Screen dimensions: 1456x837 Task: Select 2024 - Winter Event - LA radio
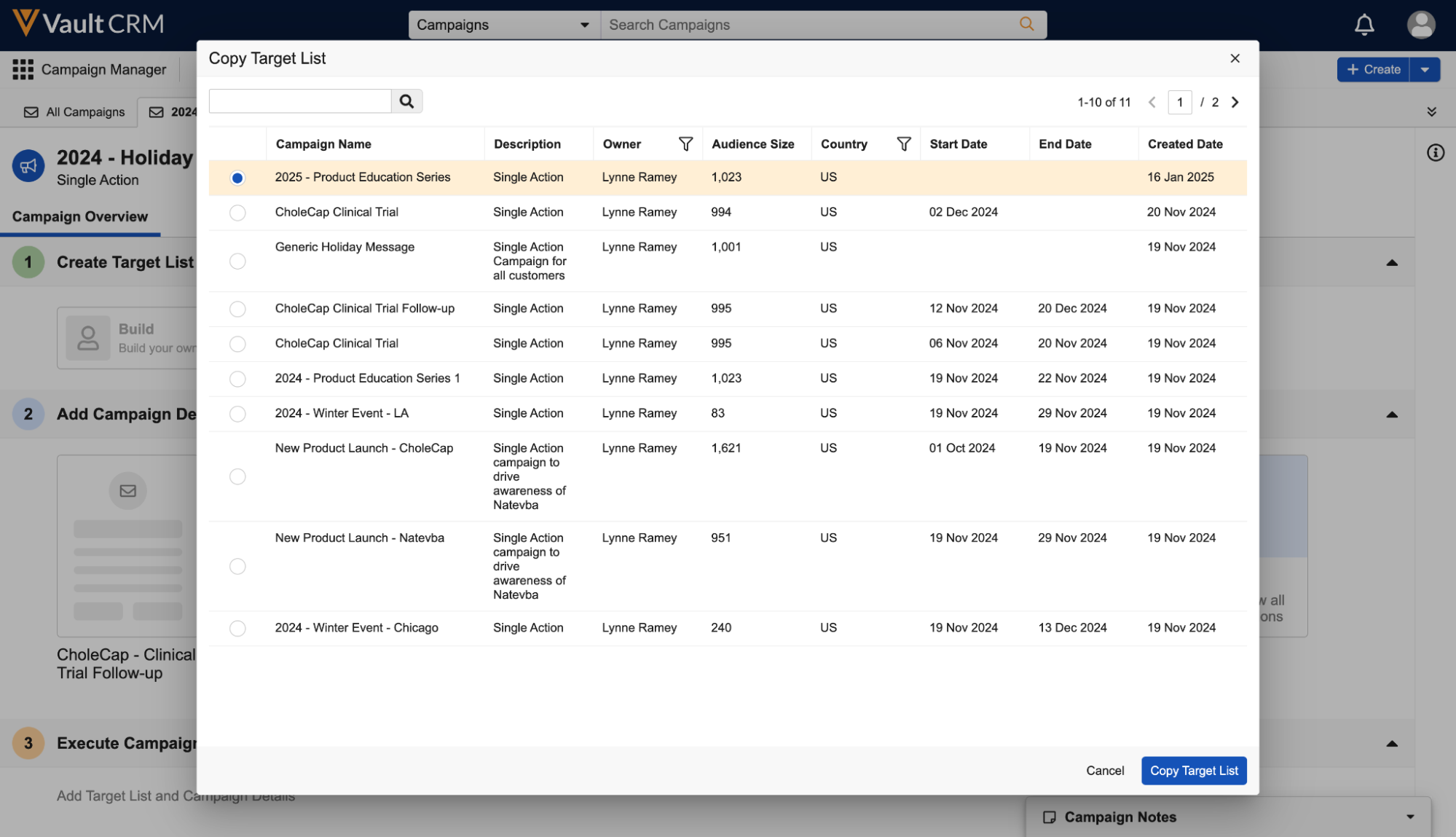click(237, 414)
